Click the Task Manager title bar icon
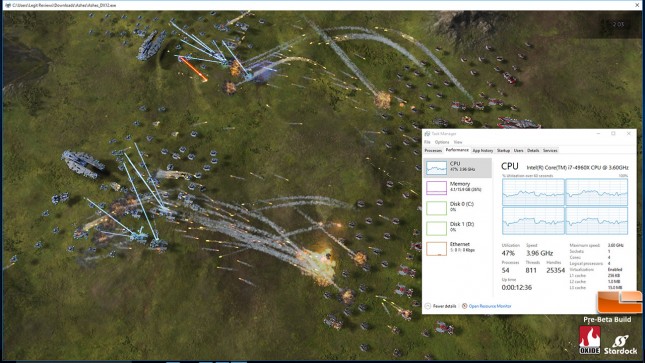 427,134
